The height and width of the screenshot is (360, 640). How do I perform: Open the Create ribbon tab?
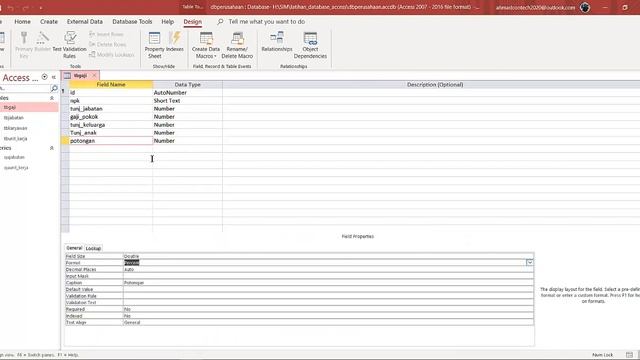tap(49, 22)
